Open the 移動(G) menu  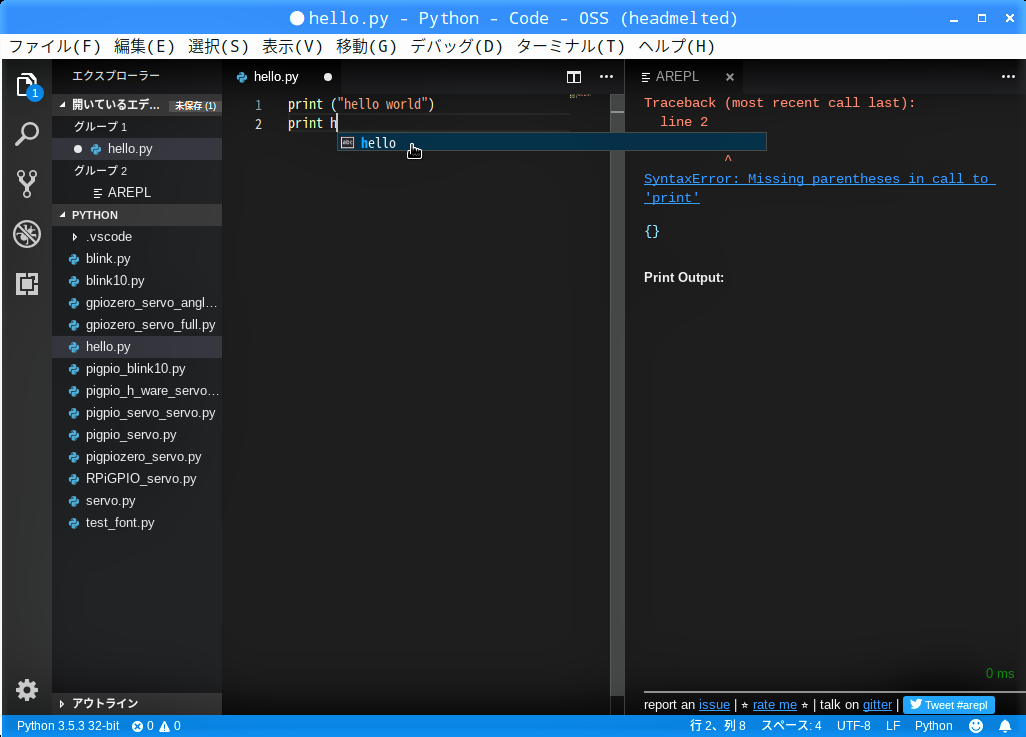coord(367,46)
